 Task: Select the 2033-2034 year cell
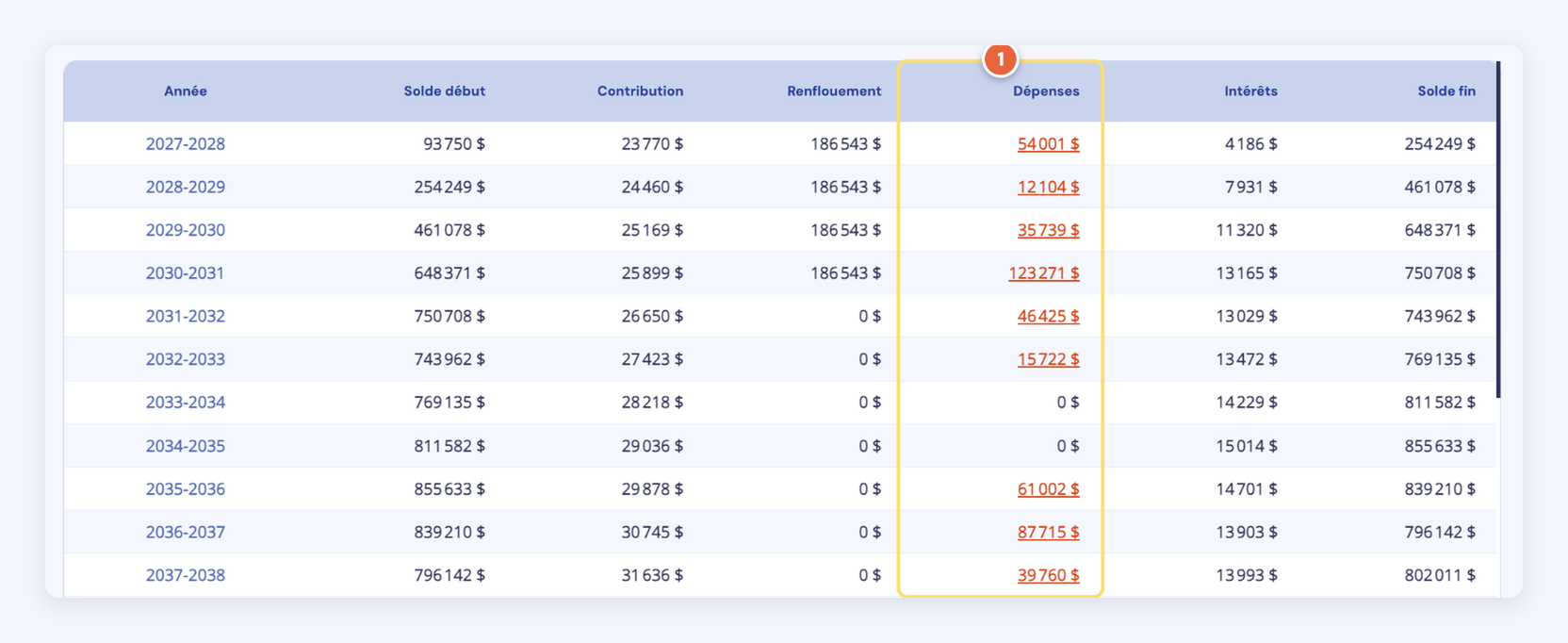pos(186,403)
